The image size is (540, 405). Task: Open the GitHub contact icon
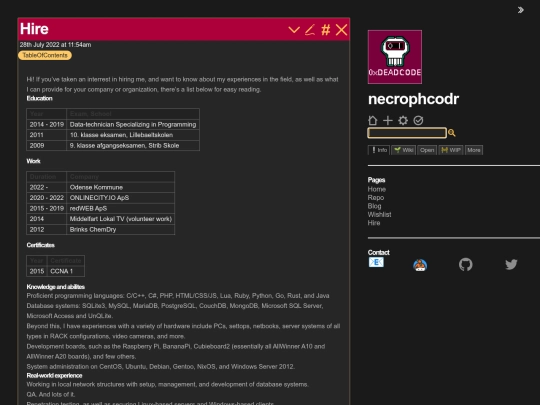tap(466, 264)
